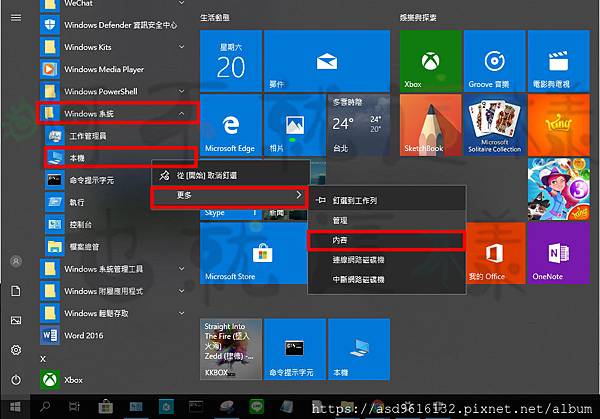Screen dimensions: 600x419
Task: Collapse the Windows 系統 folder
Action: pyautogui.click(x=181, y=114)
